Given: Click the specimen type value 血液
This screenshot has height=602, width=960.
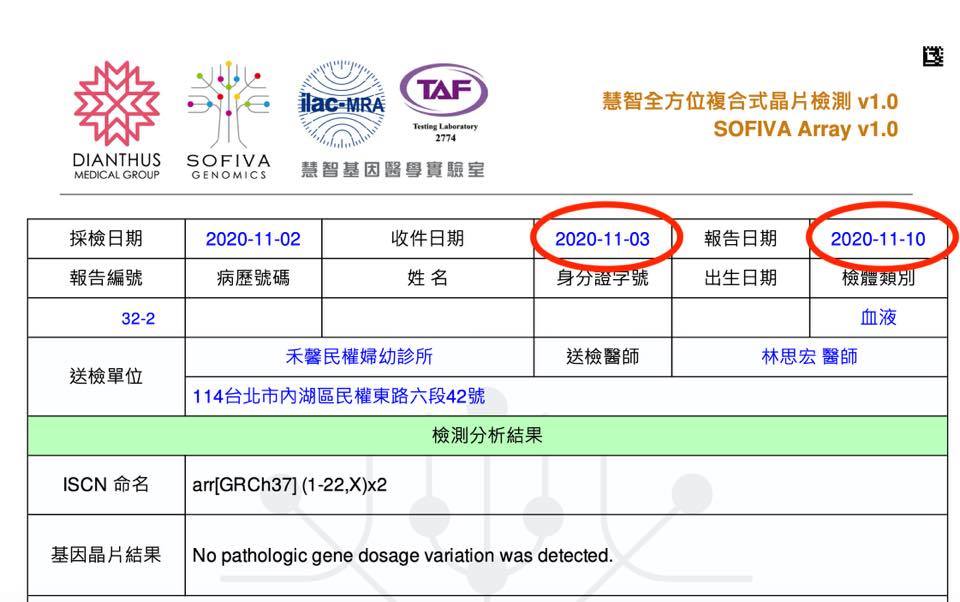Looking at the screenshot, I should [x=878, y=318].
